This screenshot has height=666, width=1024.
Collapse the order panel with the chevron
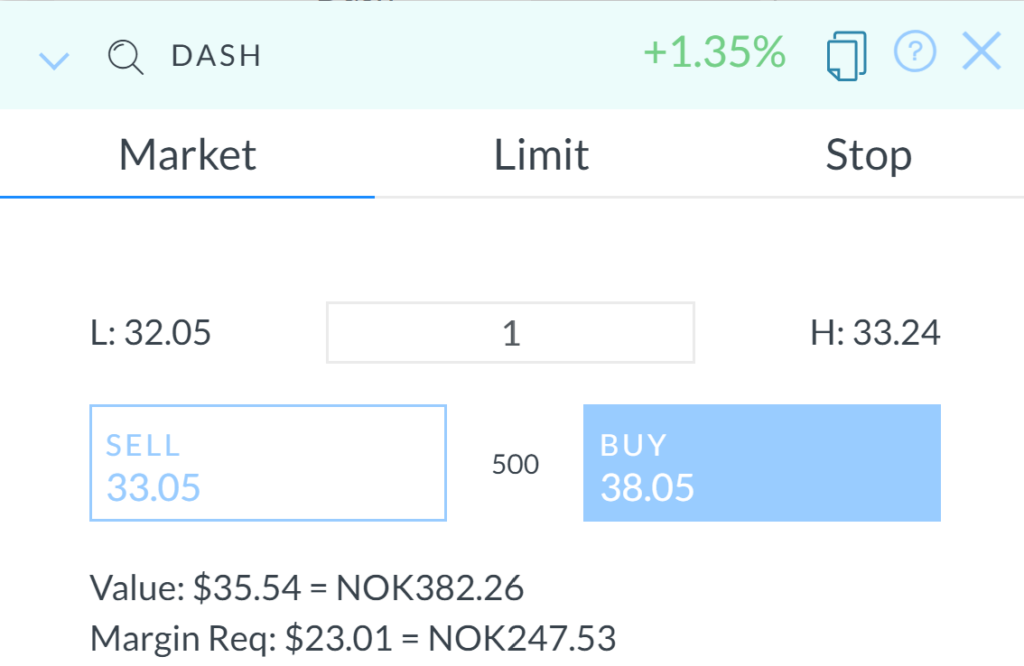54,60
